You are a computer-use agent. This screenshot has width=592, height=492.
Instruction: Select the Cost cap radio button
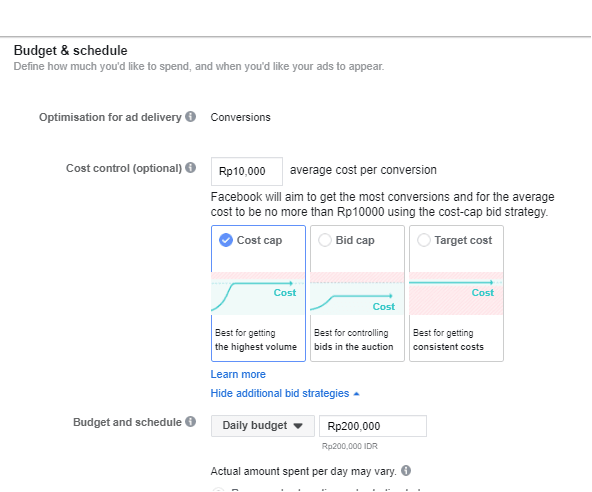click(226, 240)
